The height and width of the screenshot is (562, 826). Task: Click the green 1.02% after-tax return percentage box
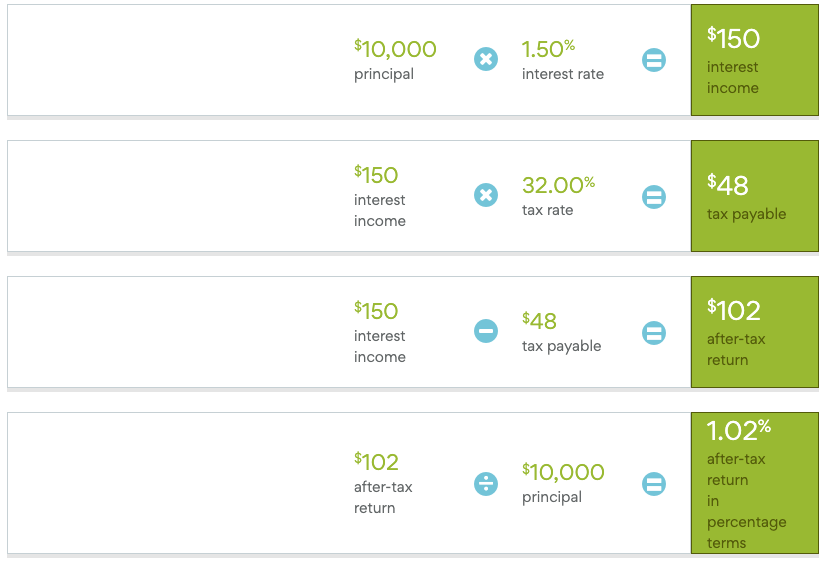pos(754,483)
